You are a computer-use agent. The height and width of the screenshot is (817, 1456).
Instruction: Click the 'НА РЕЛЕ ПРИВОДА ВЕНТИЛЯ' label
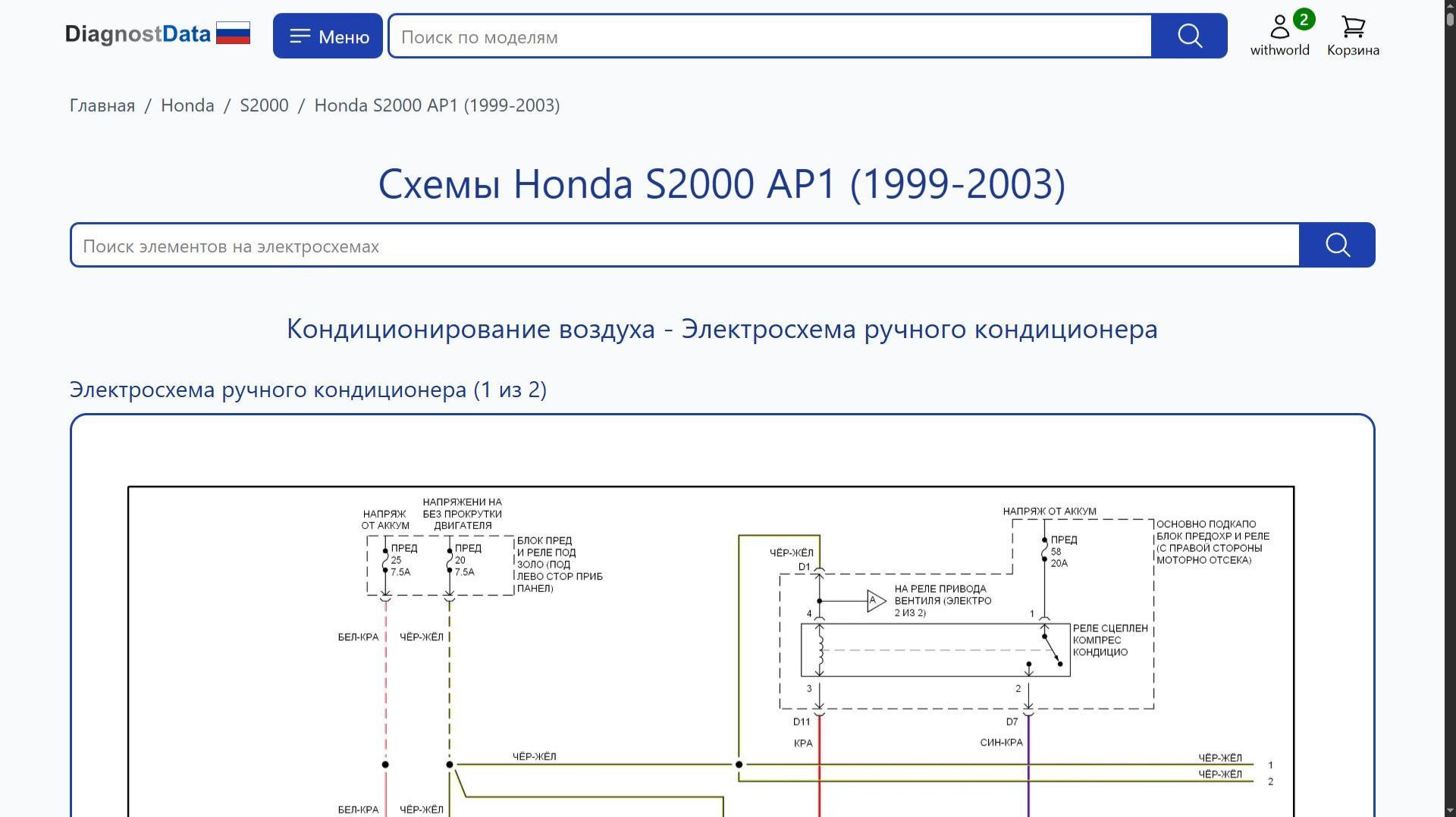[x=943, y=600]
